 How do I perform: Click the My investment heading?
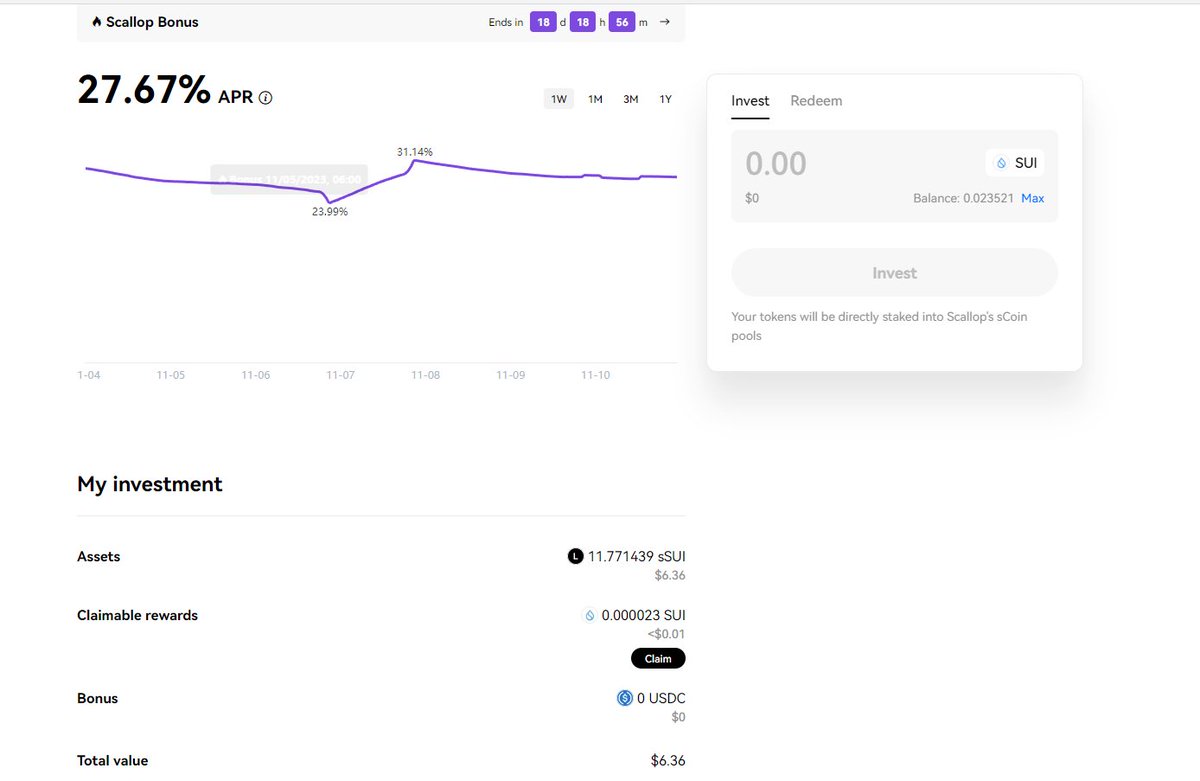150,484
